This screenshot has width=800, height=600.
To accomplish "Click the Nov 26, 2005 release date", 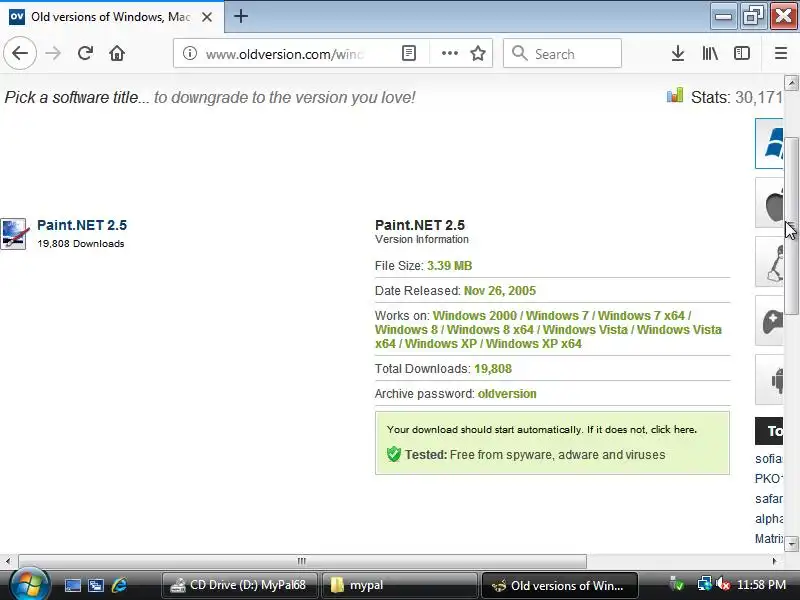I will click(499, 291).
